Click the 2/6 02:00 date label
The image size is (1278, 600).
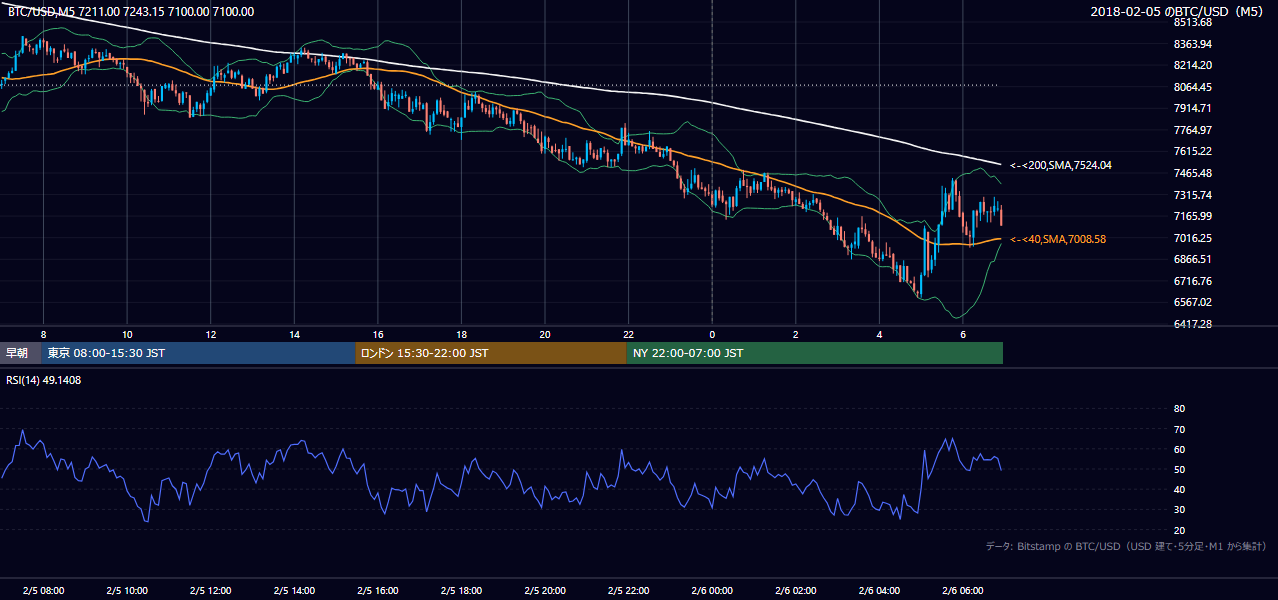796,591
